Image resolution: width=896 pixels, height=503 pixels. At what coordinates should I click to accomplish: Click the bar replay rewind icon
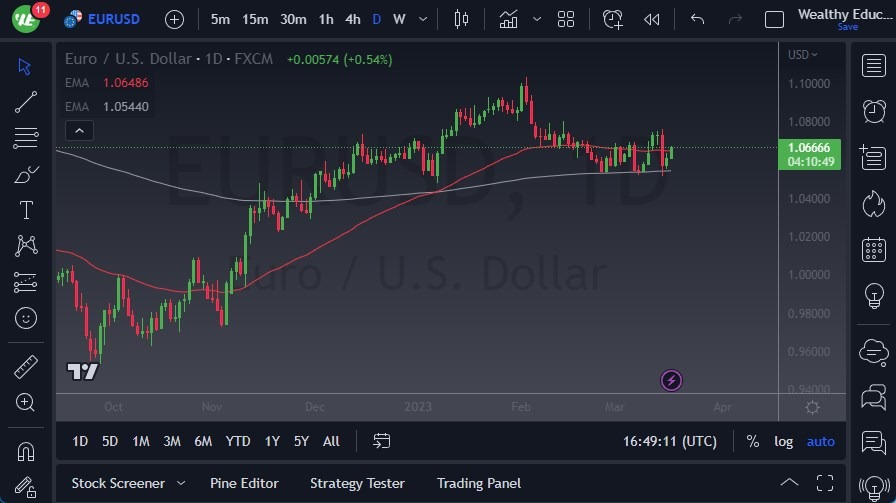coord(652,19)
